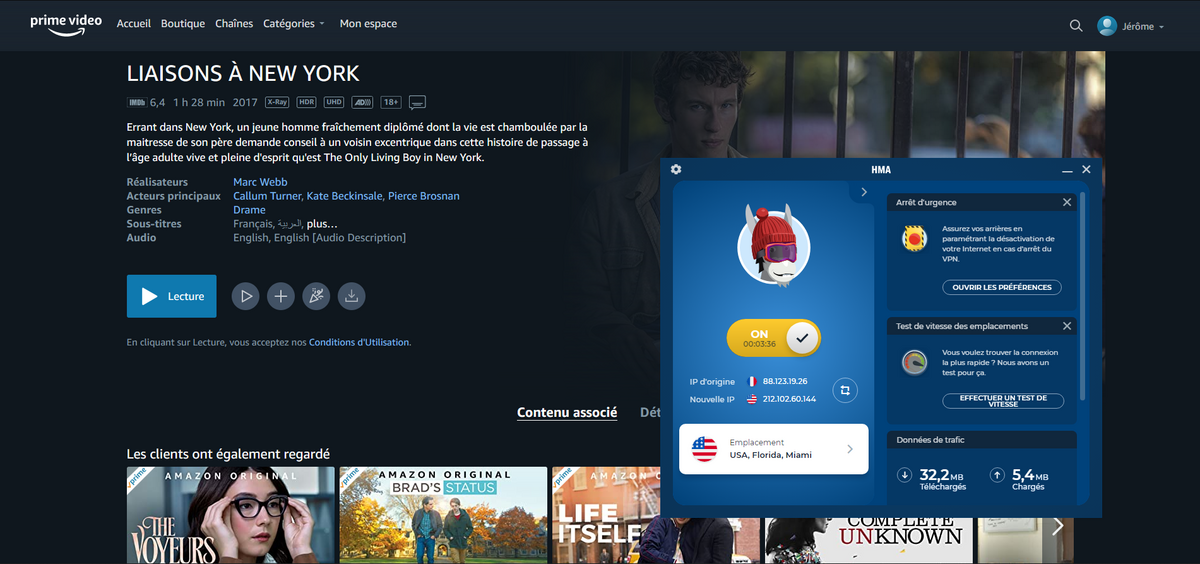Click the X-Ray badge
This screenshot has height=564, width=1200.
[x=277, y=102]
